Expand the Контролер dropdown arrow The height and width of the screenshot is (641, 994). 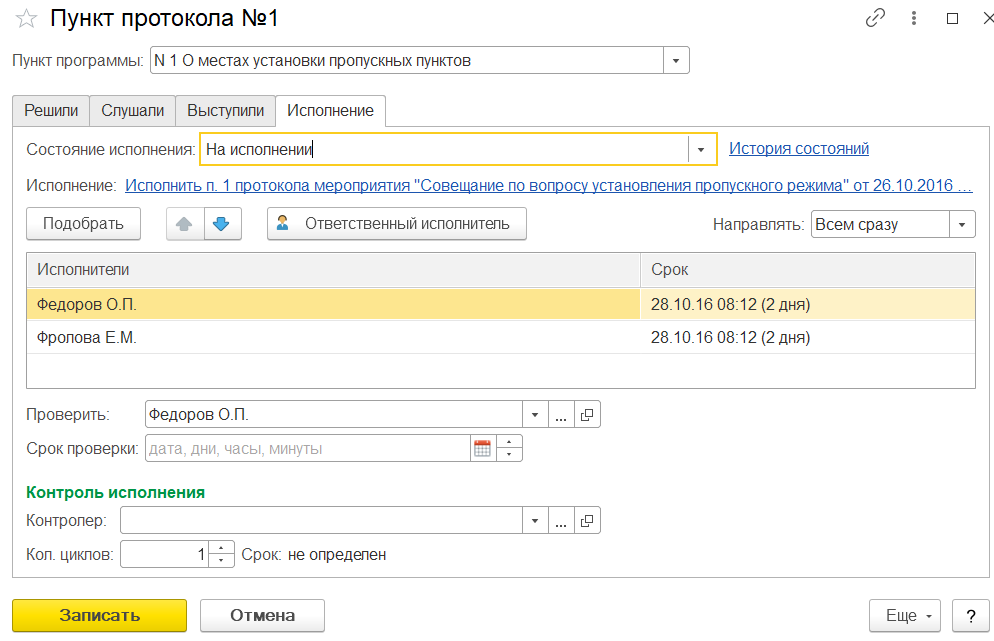pos(535,521)
